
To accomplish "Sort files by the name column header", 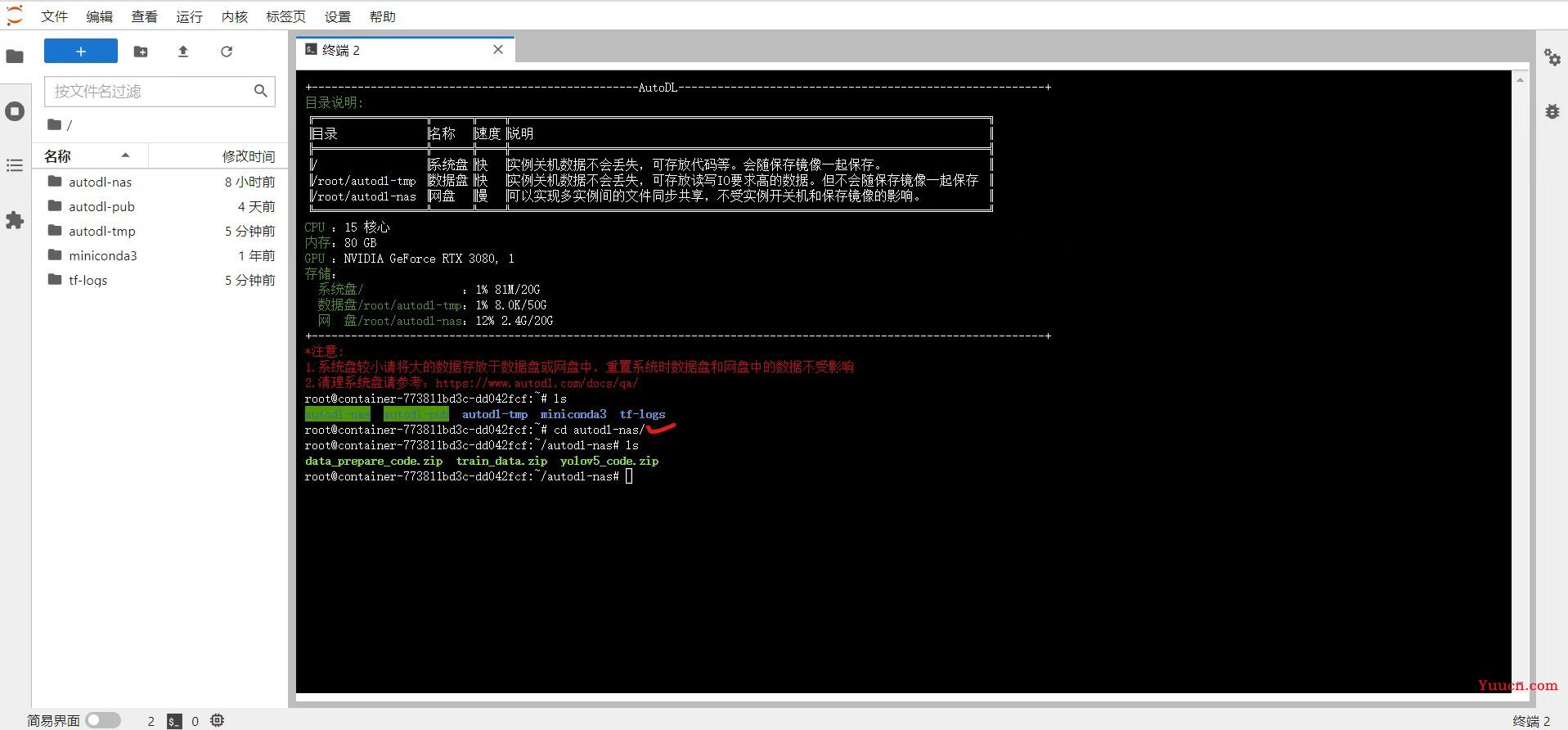I will click(x=90, y=155).
